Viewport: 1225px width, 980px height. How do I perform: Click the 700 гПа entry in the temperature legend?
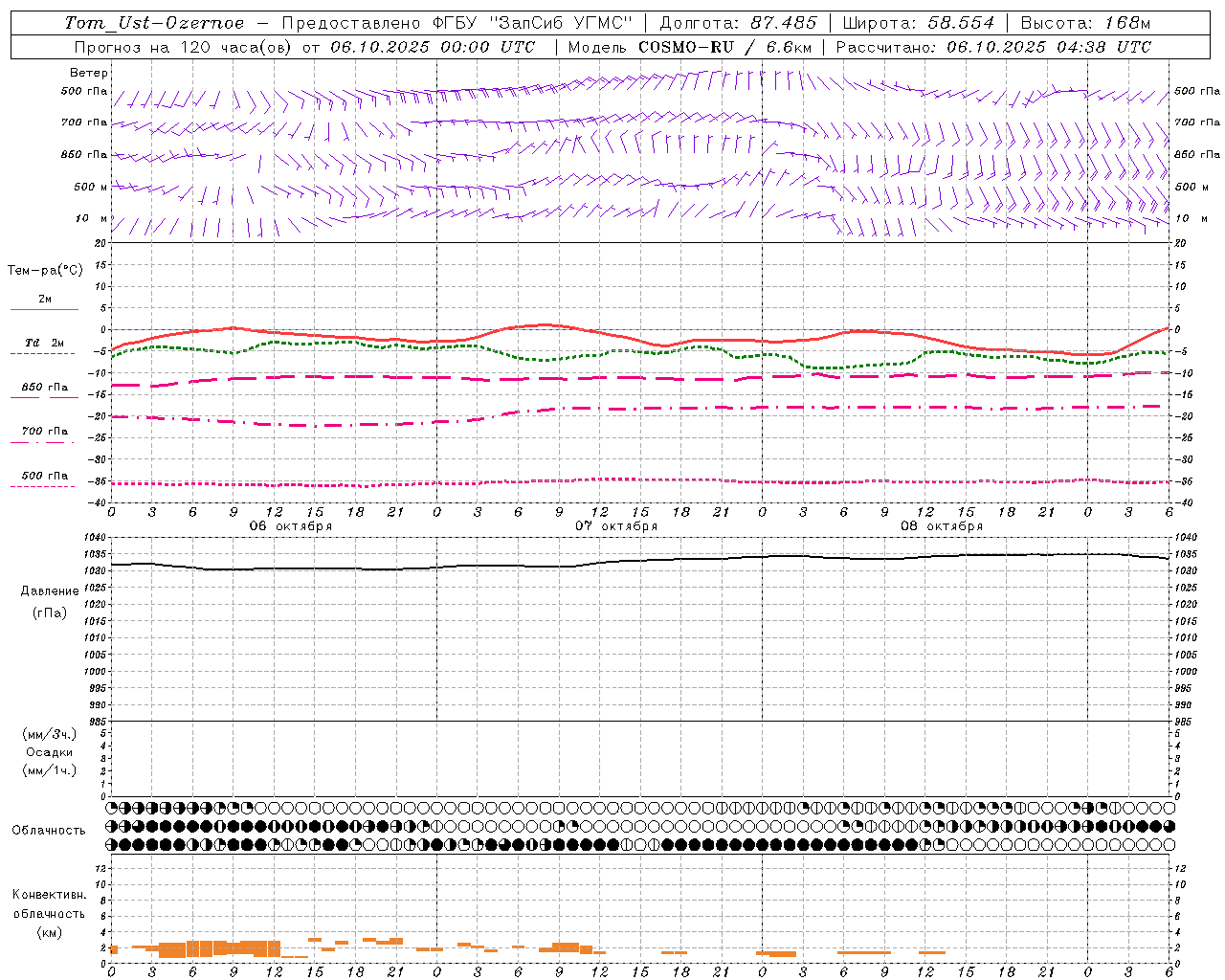click(45, 432)
